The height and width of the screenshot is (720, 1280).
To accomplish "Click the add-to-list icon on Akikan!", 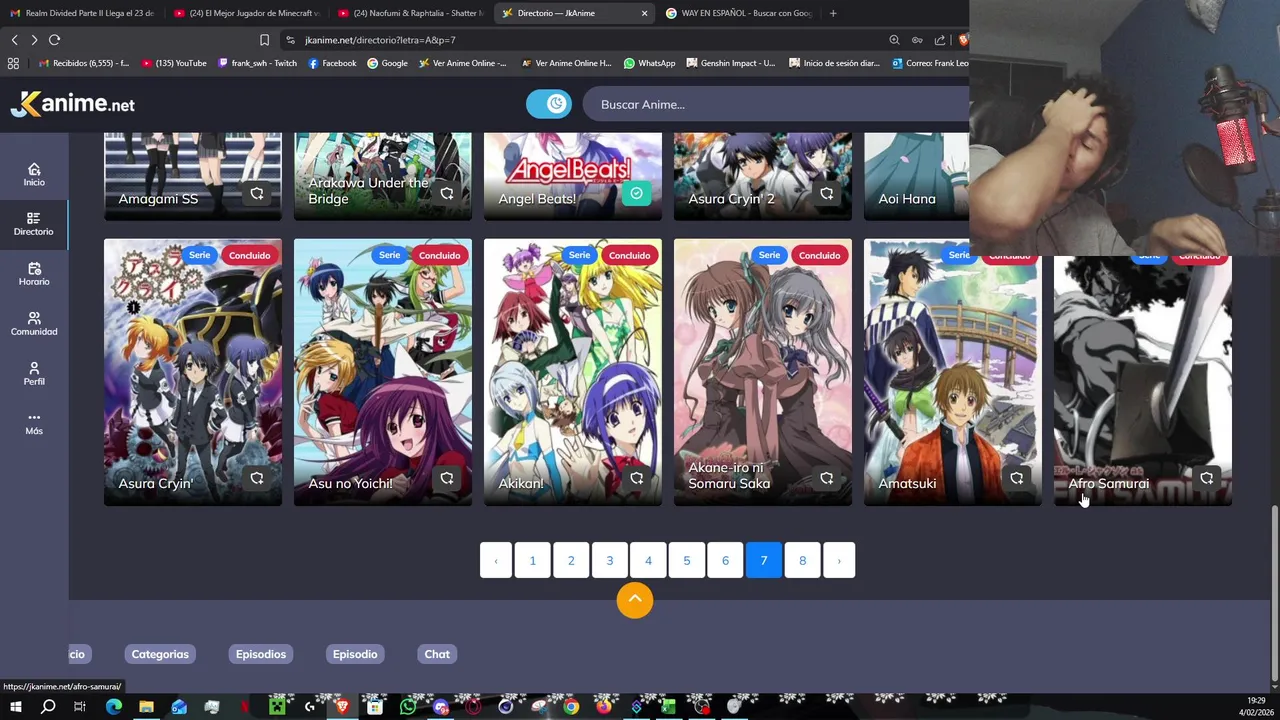I will coord(637,479).
